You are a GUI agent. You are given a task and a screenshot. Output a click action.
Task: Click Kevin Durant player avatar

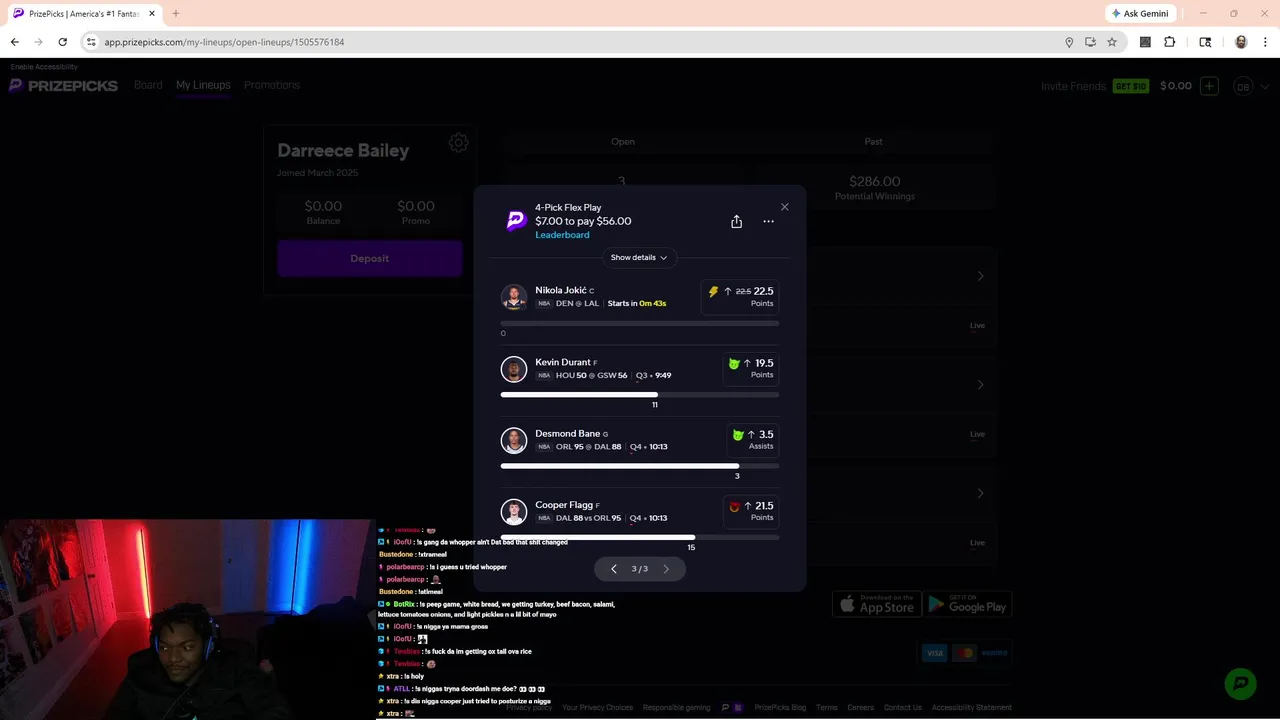(x=514, y=369)
